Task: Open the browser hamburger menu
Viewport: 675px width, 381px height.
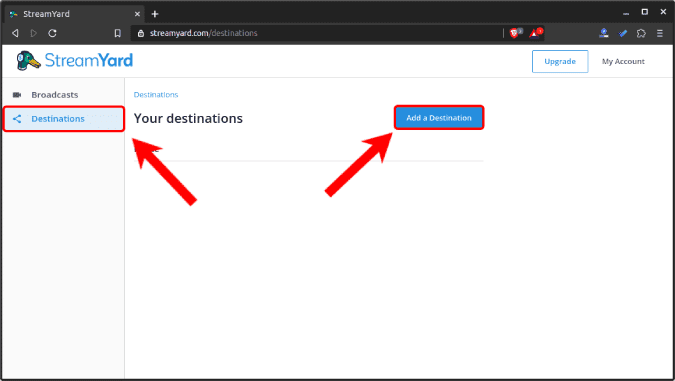Action: (660, 33)
